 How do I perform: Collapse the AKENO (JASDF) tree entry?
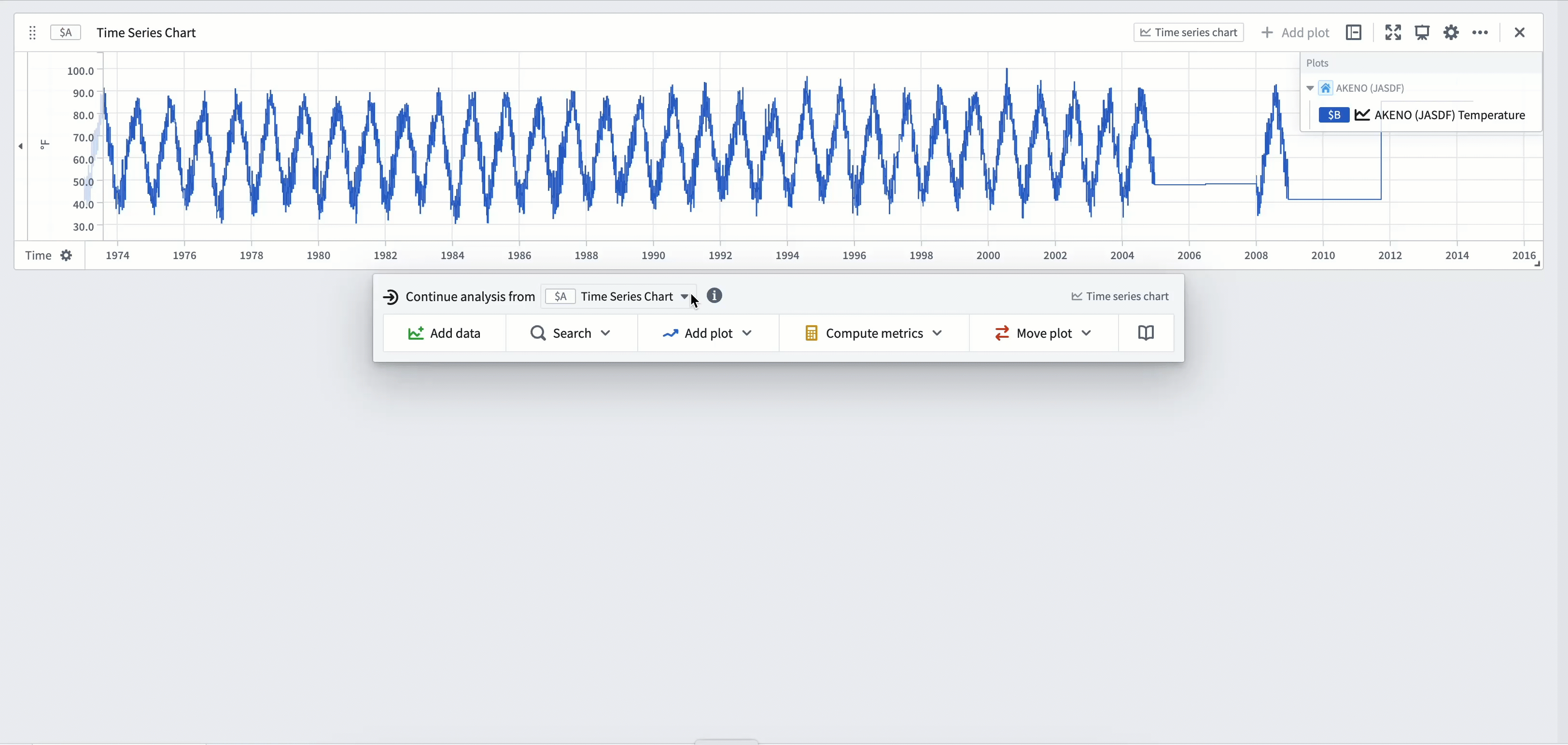coord(1310,87)
